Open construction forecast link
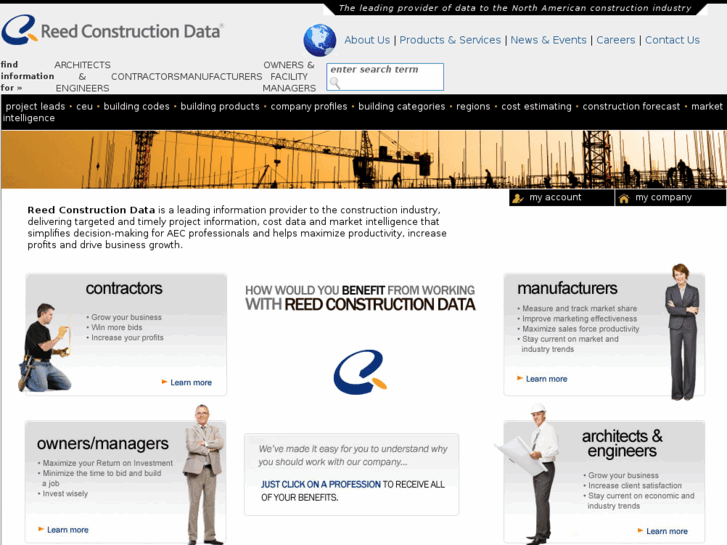This screenshot has width=727, height=545. coord(631,106)
